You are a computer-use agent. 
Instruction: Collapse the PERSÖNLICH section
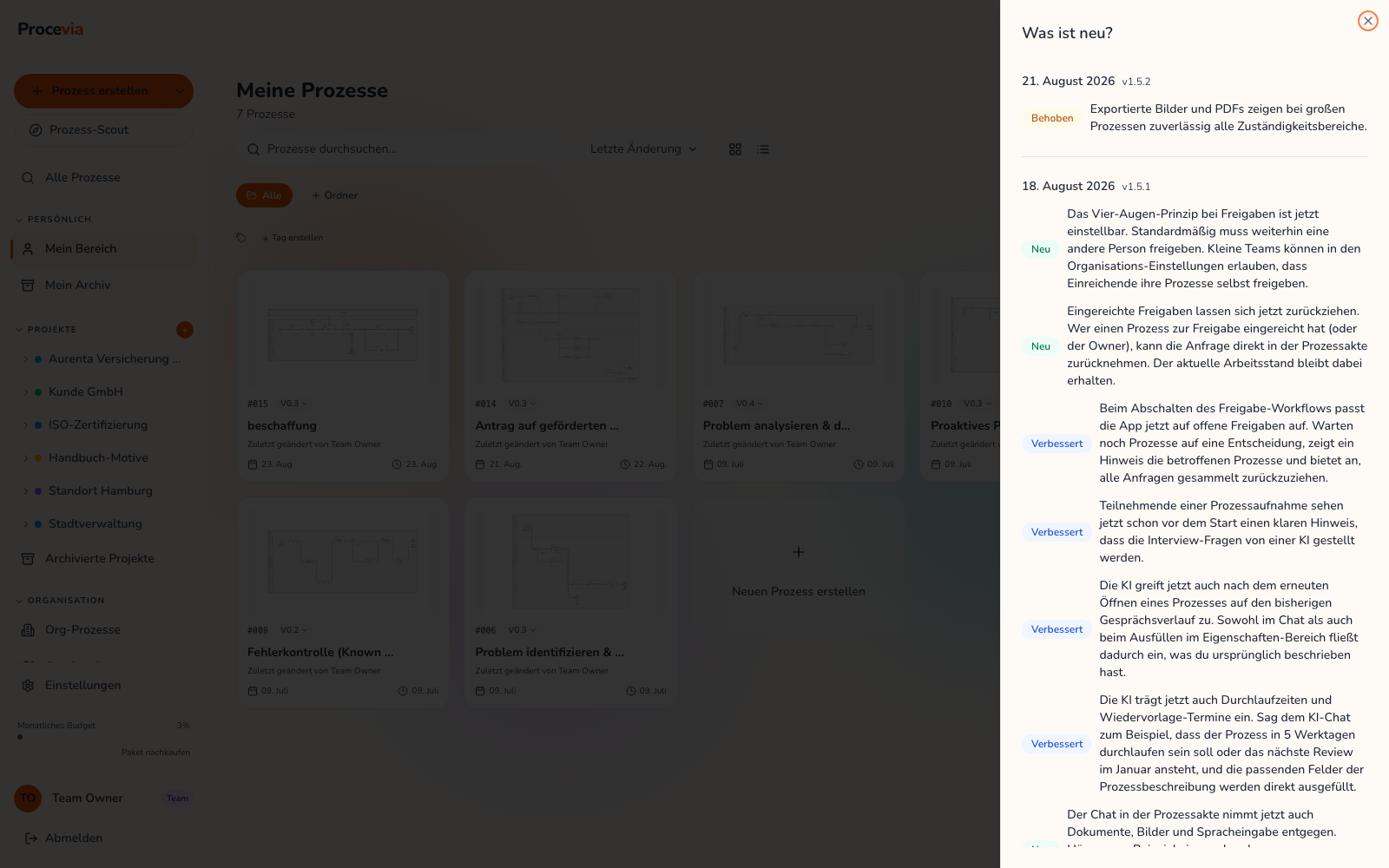(x=19, y=220)
